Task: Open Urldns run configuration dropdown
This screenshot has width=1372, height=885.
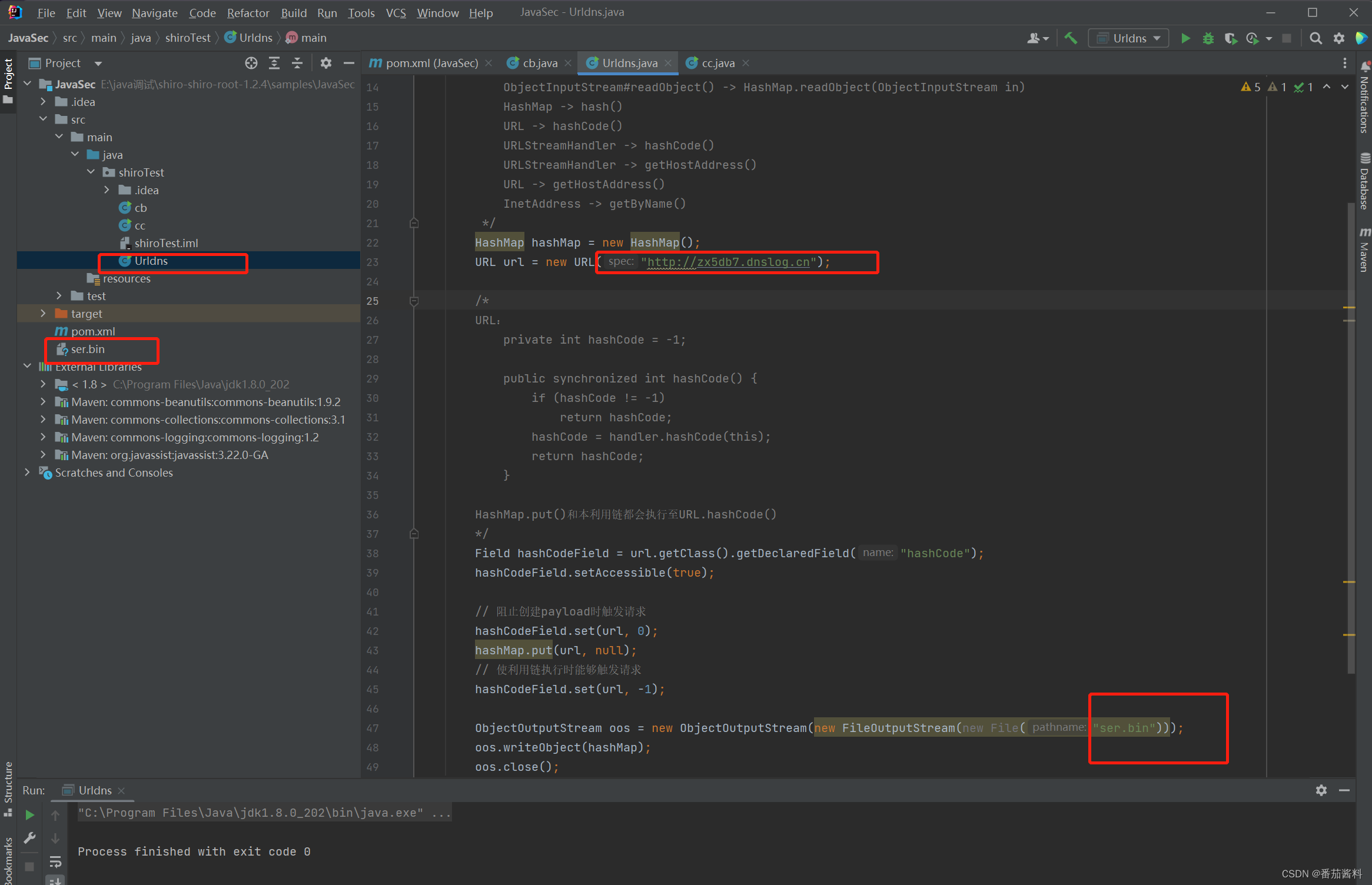Action: 1128,38
